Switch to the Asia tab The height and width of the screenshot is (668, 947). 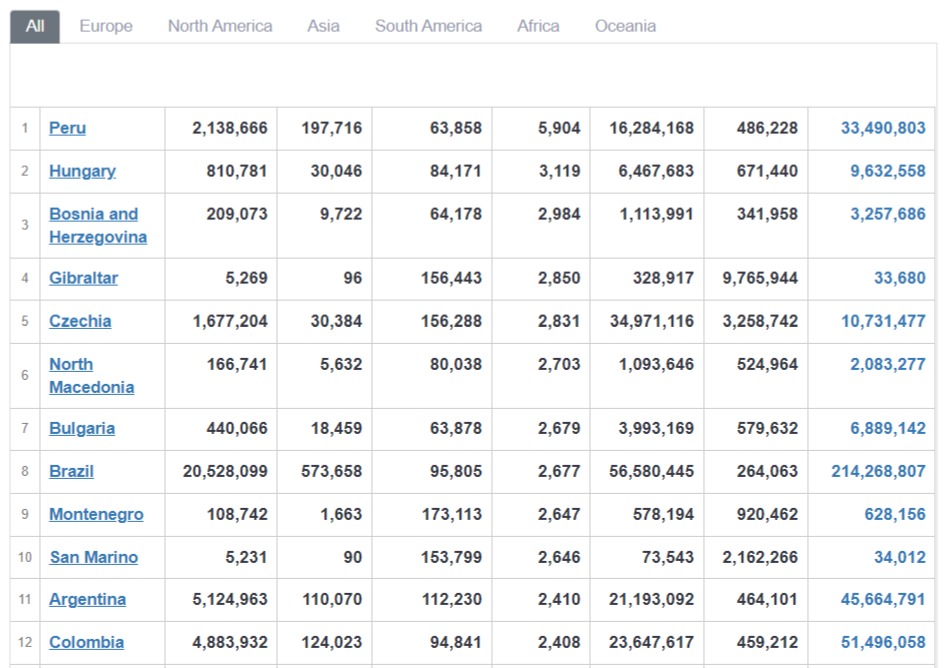[323, 27]
